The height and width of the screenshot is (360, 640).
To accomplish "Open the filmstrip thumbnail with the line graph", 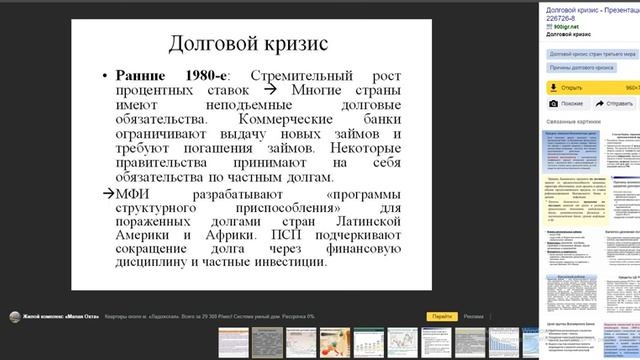I will click(402, 343).
